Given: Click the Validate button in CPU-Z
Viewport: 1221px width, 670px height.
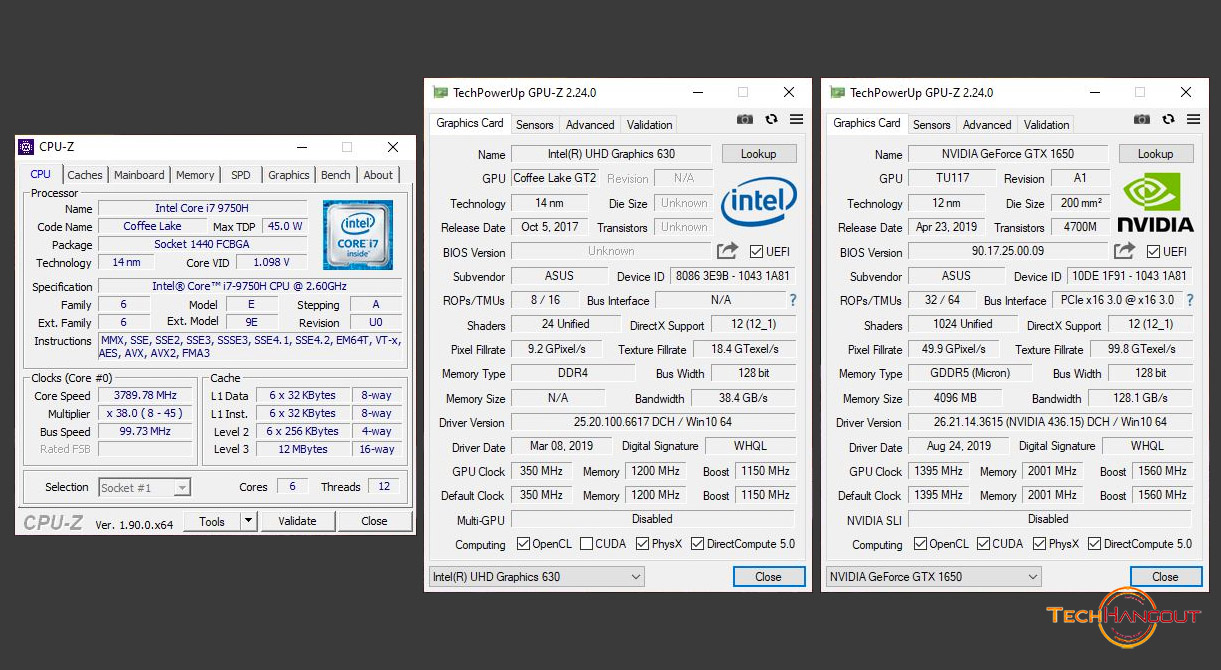Looking at the screenshot, I should [x=297, y=521].
